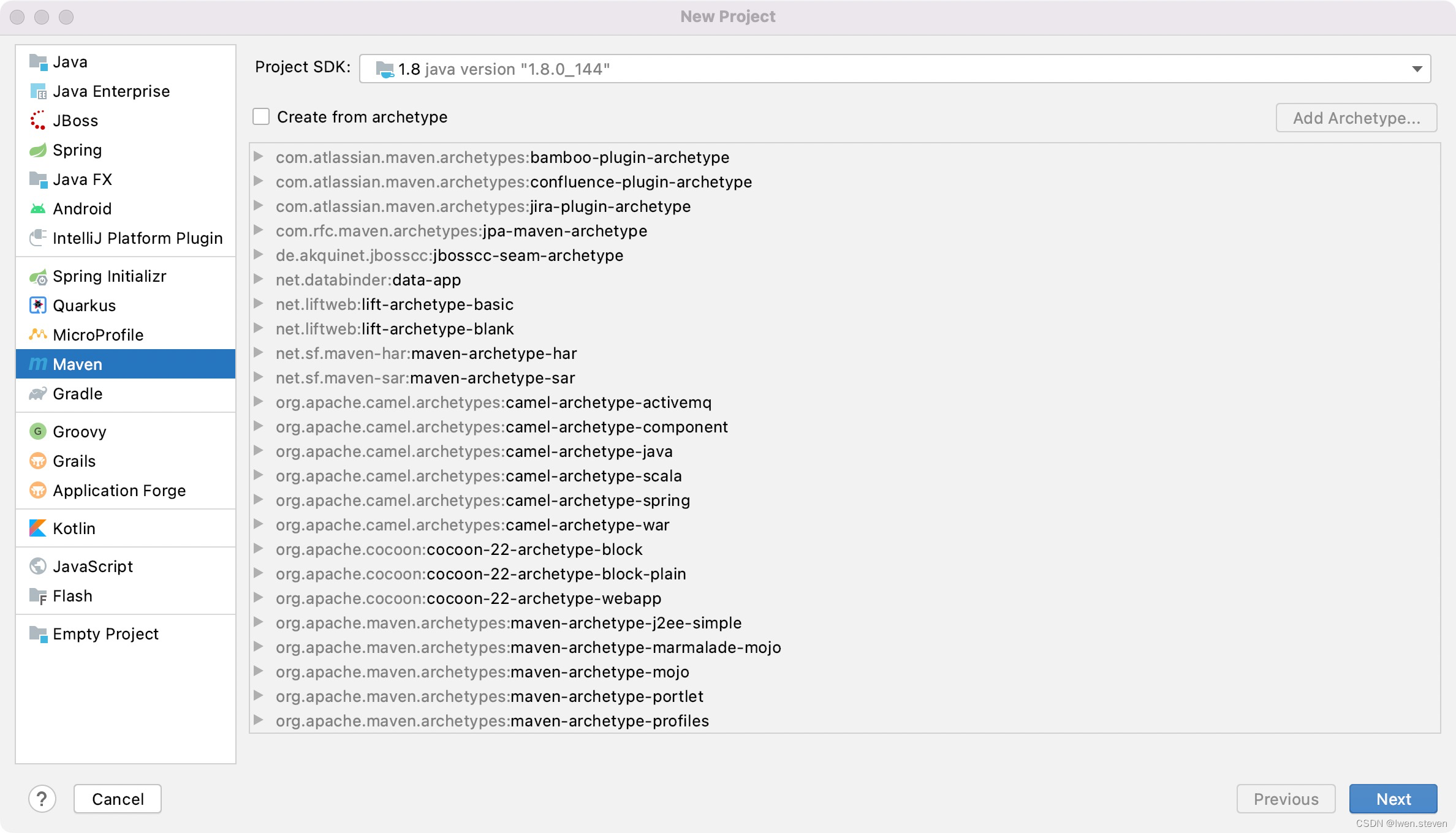Select cocoon-22-archetype-block-plain row text
Screen dimensions: 1456x833
click(x=481, y=574)
